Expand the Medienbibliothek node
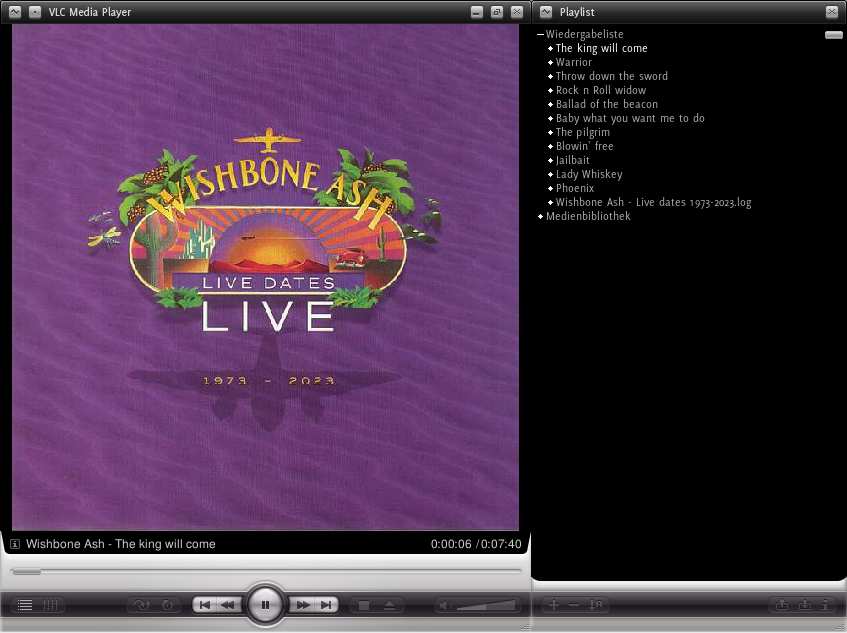The height and width of the screenshot is (633, 847). click(540, 216)
